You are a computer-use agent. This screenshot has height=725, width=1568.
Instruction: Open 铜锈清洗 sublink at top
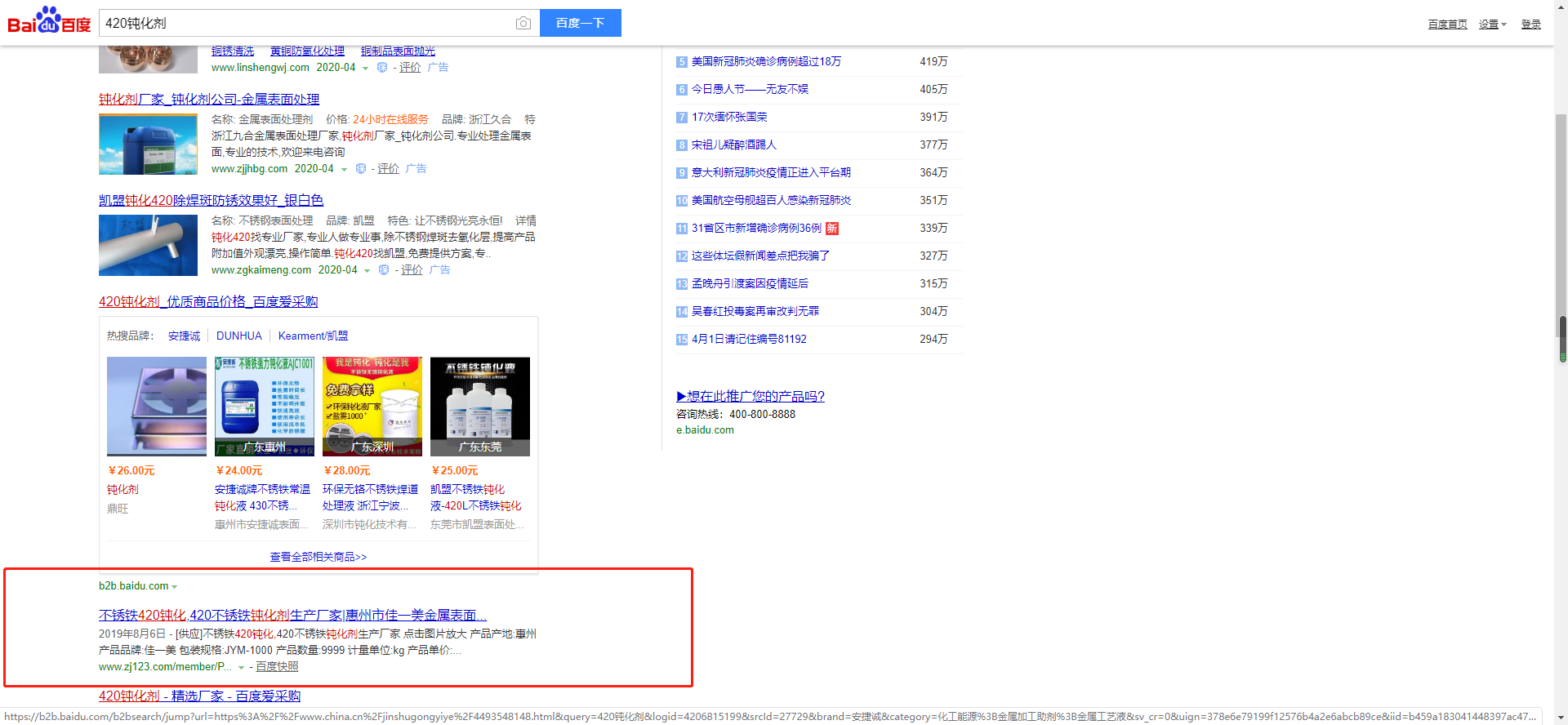[233, 51]
